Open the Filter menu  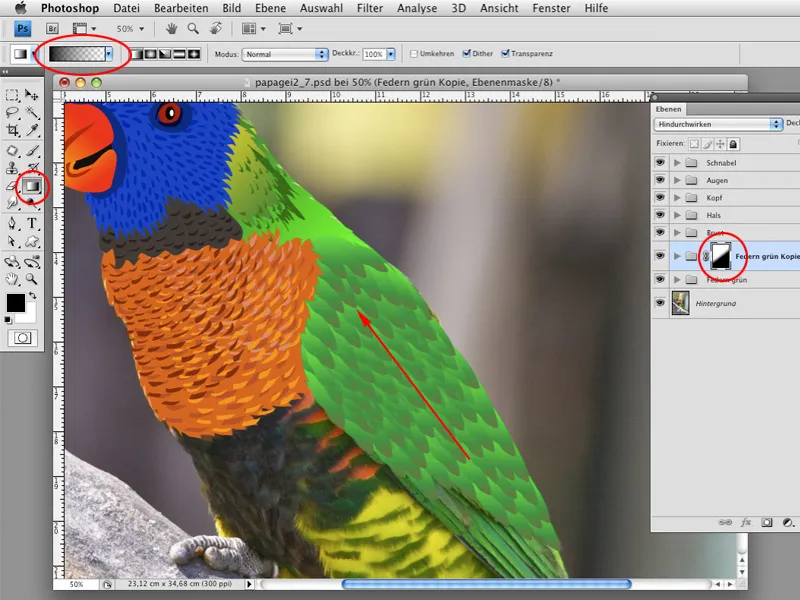pyautogui.click(x=369, y=8)
